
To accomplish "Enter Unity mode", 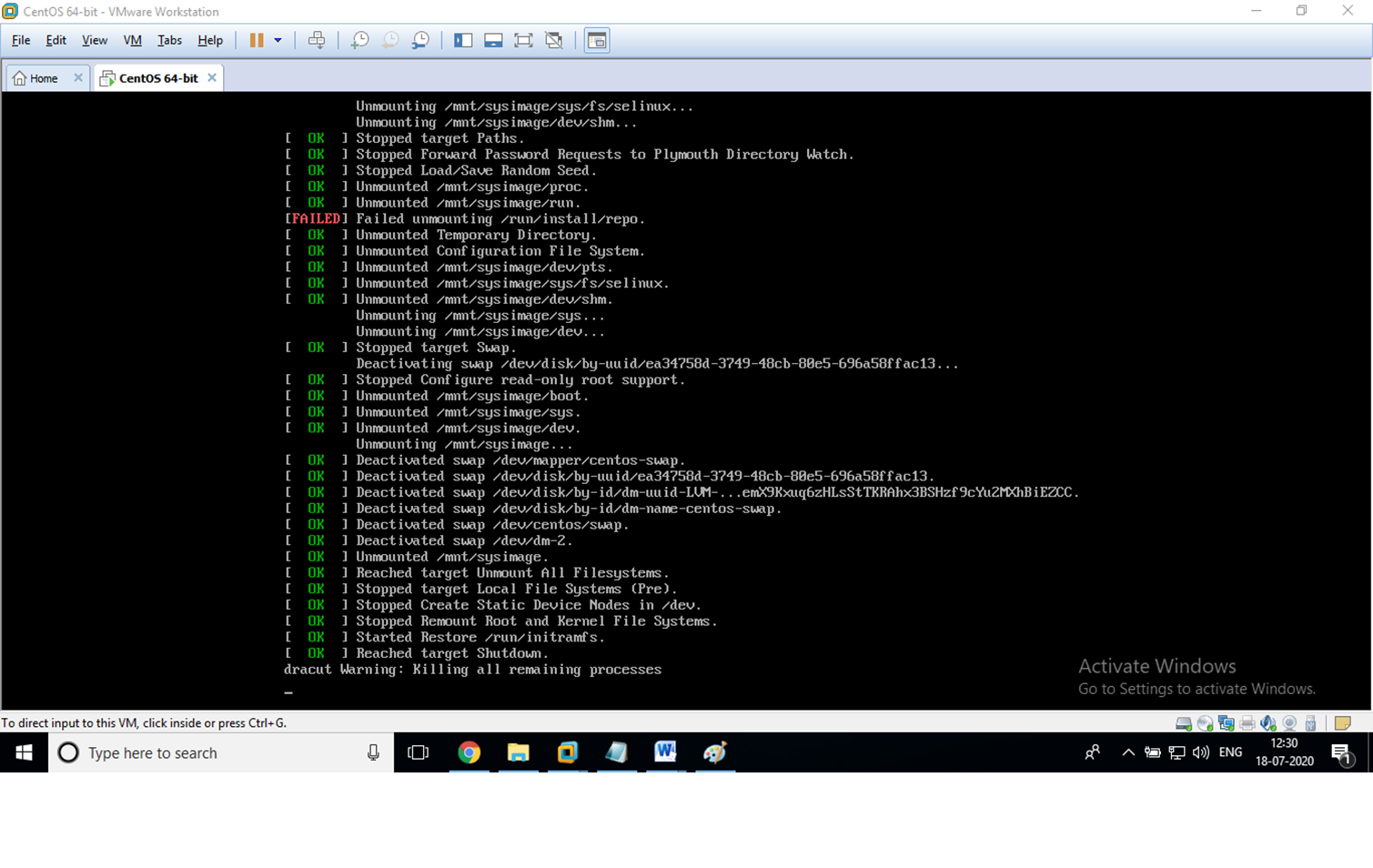I will pos(553,40).
